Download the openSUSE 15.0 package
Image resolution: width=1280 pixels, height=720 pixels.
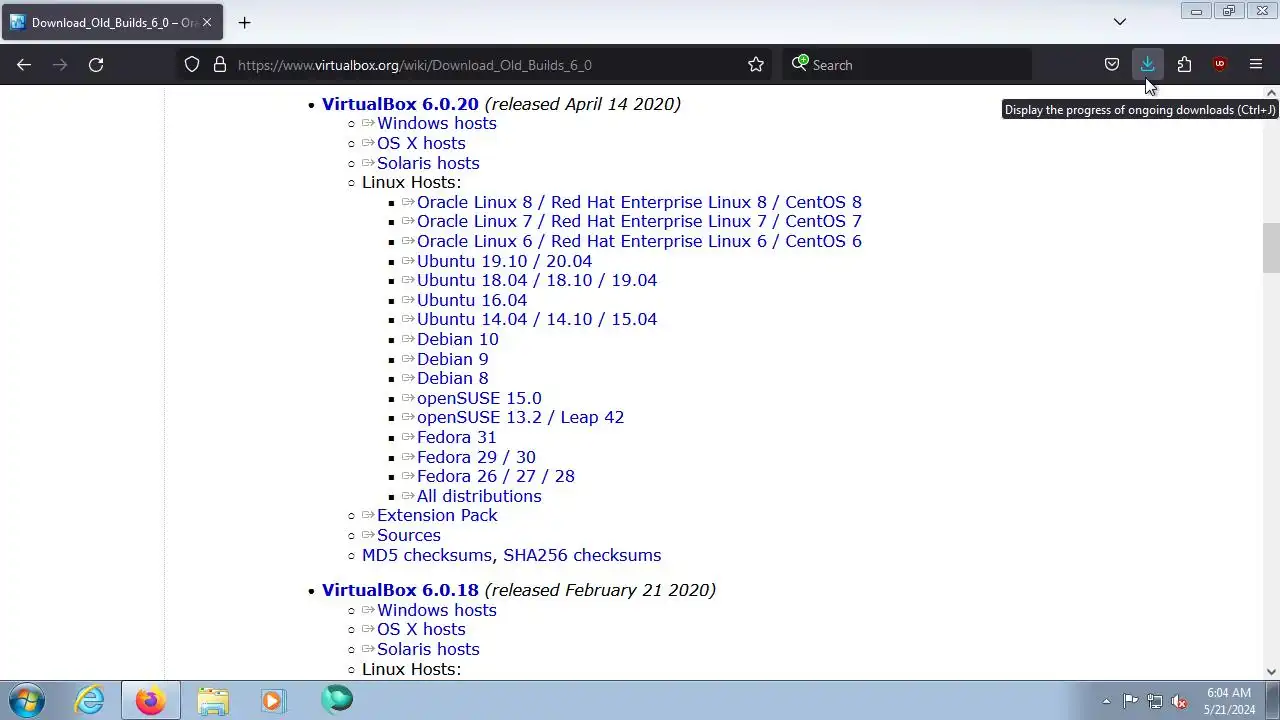point(479,398)
